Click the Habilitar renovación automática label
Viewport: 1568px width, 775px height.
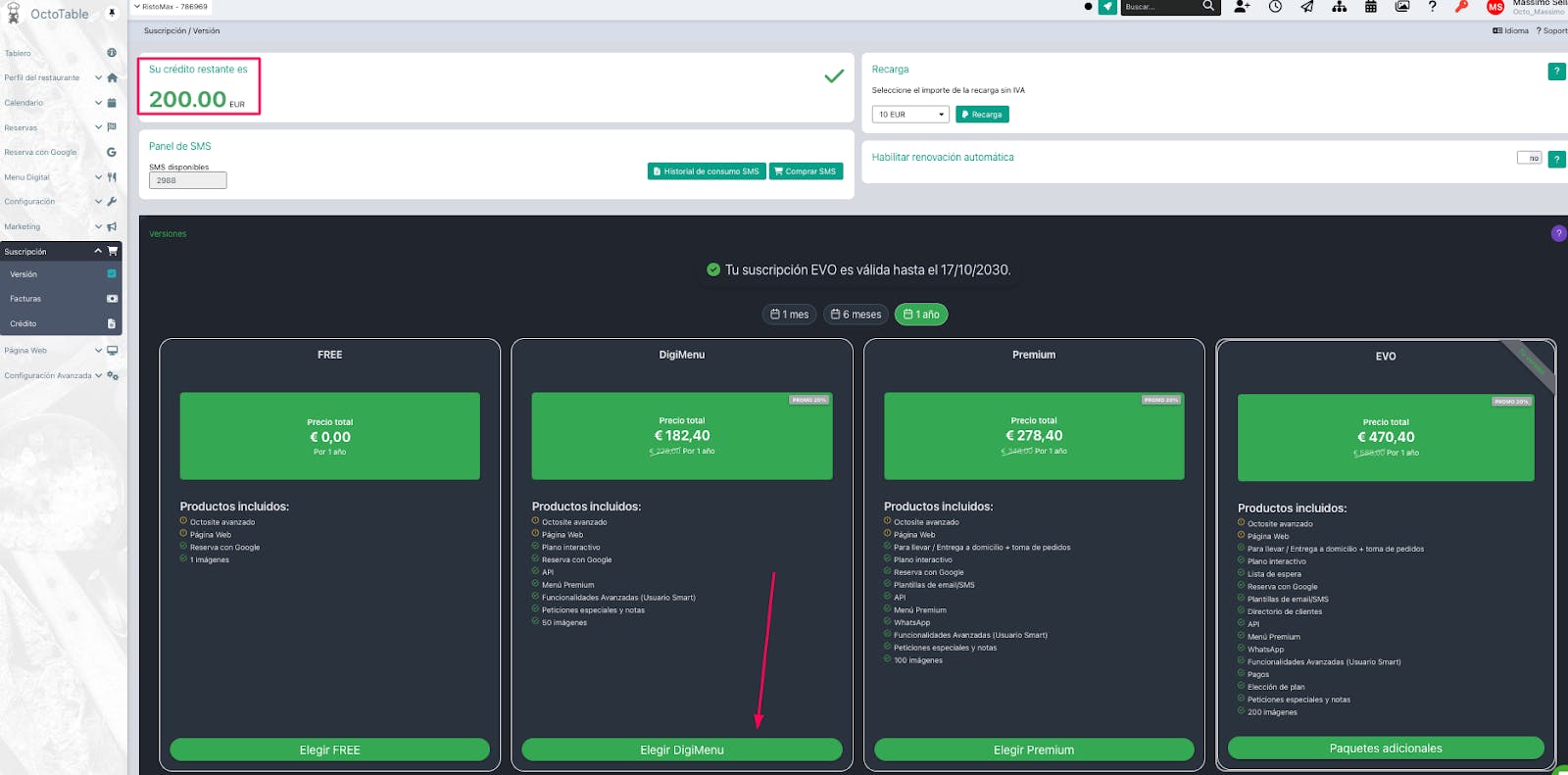point(943,157)
